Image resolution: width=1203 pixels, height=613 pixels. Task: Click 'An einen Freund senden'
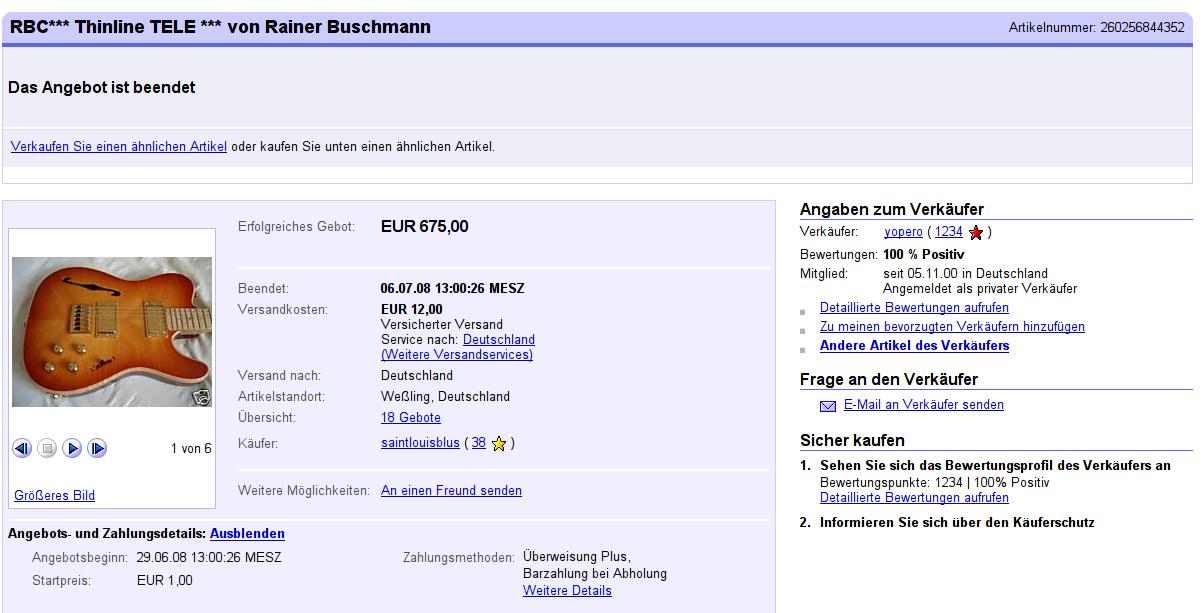[451, 491]
